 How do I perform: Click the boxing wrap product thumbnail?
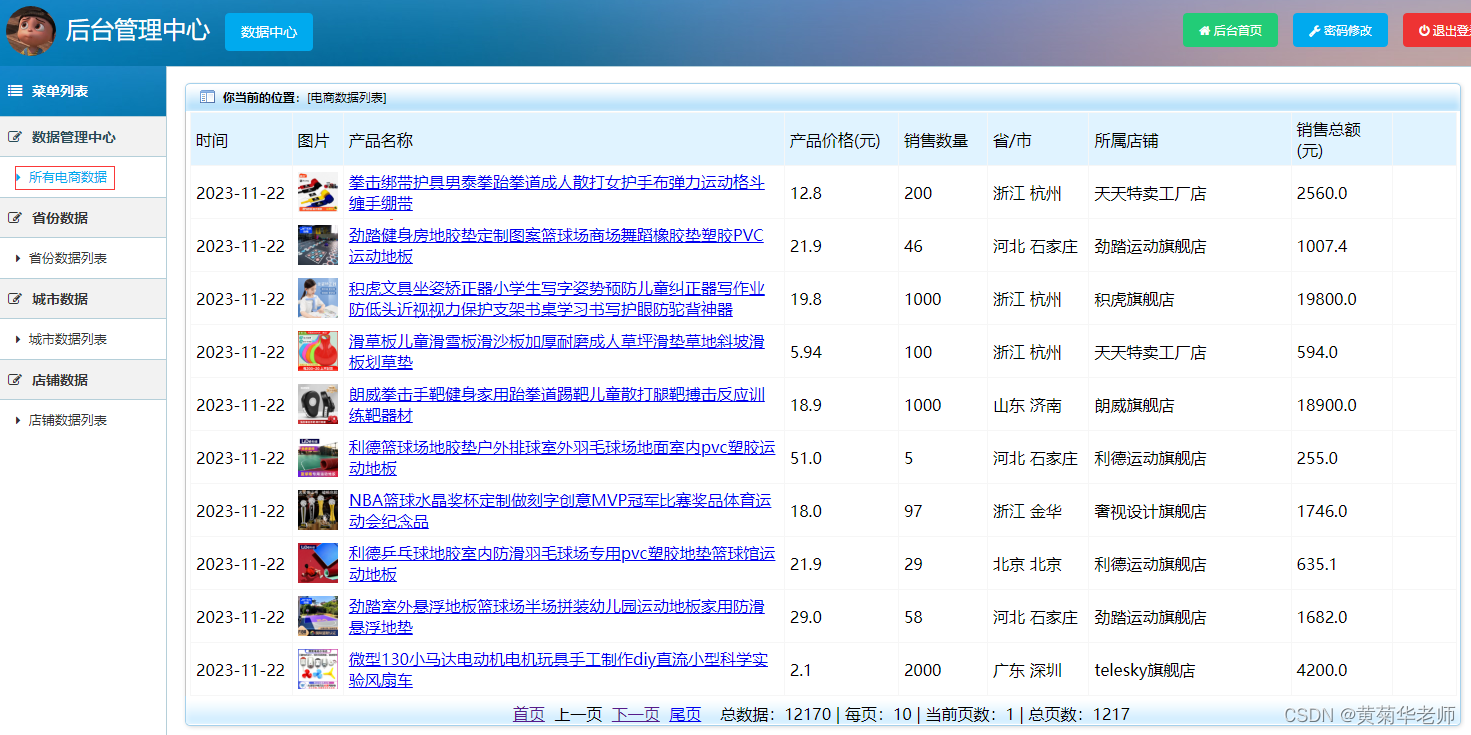click(x=318, y=192)
